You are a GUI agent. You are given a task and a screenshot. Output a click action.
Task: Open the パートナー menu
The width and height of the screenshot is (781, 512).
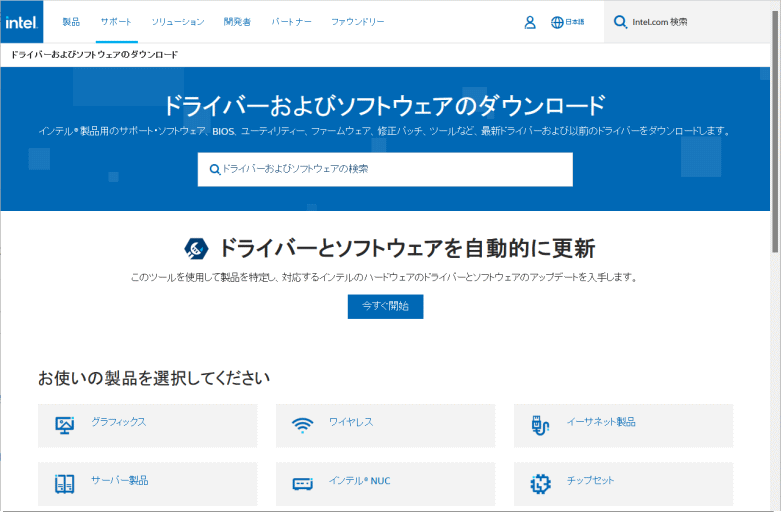[x=291, y=22]
